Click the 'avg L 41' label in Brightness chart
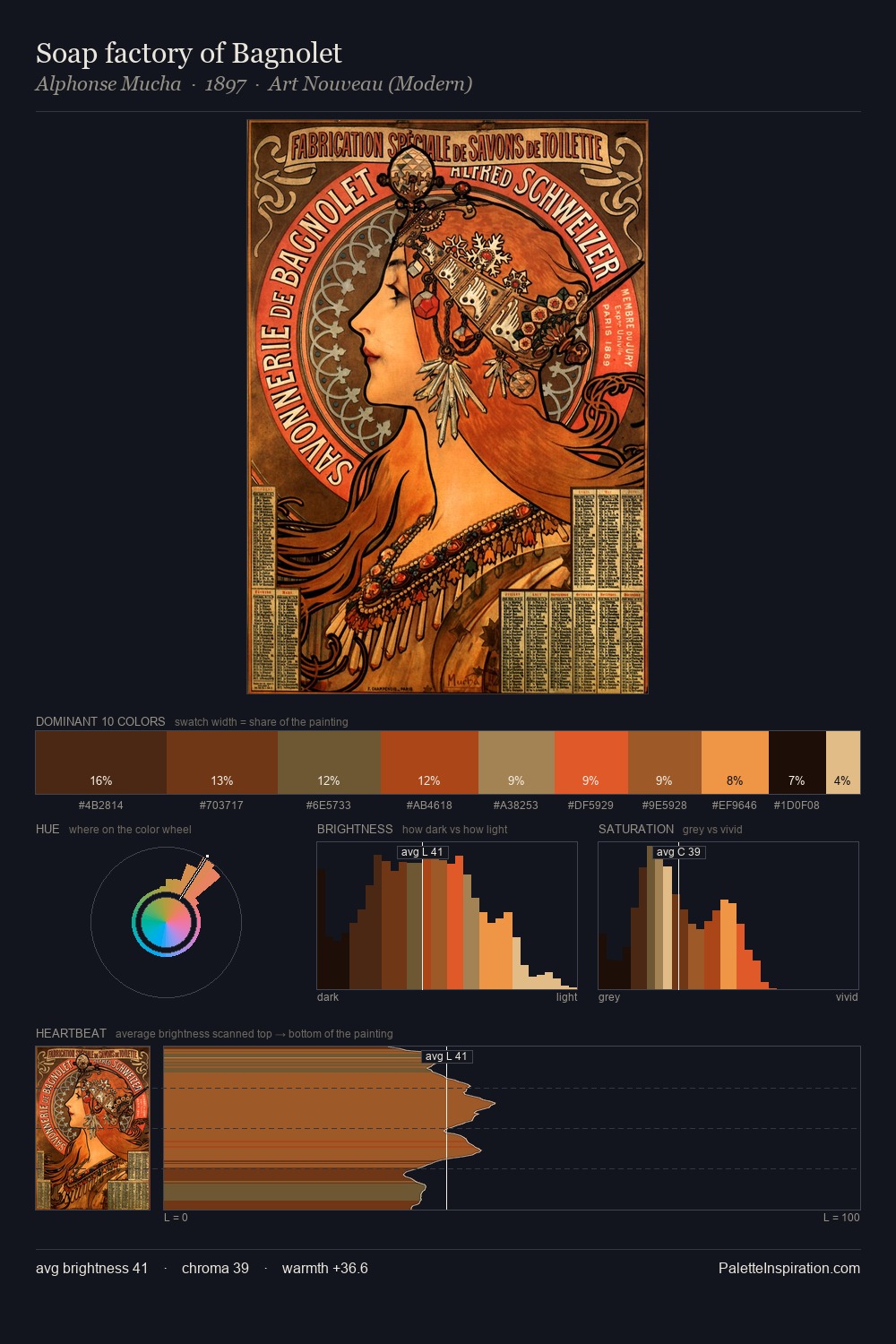Screen dimensions: 896x1344 pyautogui.click(x=422, y=852)
